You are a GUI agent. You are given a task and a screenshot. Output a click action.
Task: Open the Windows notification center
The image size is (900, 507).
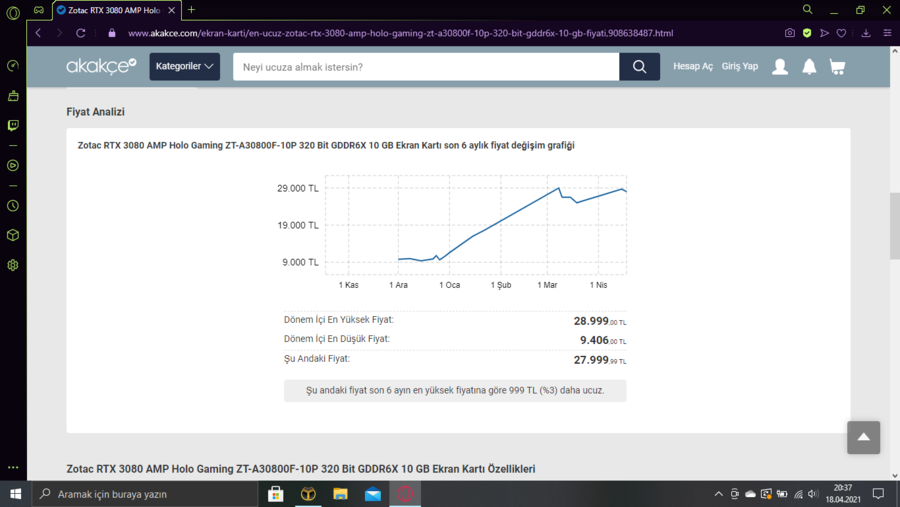tap(878, 494)
